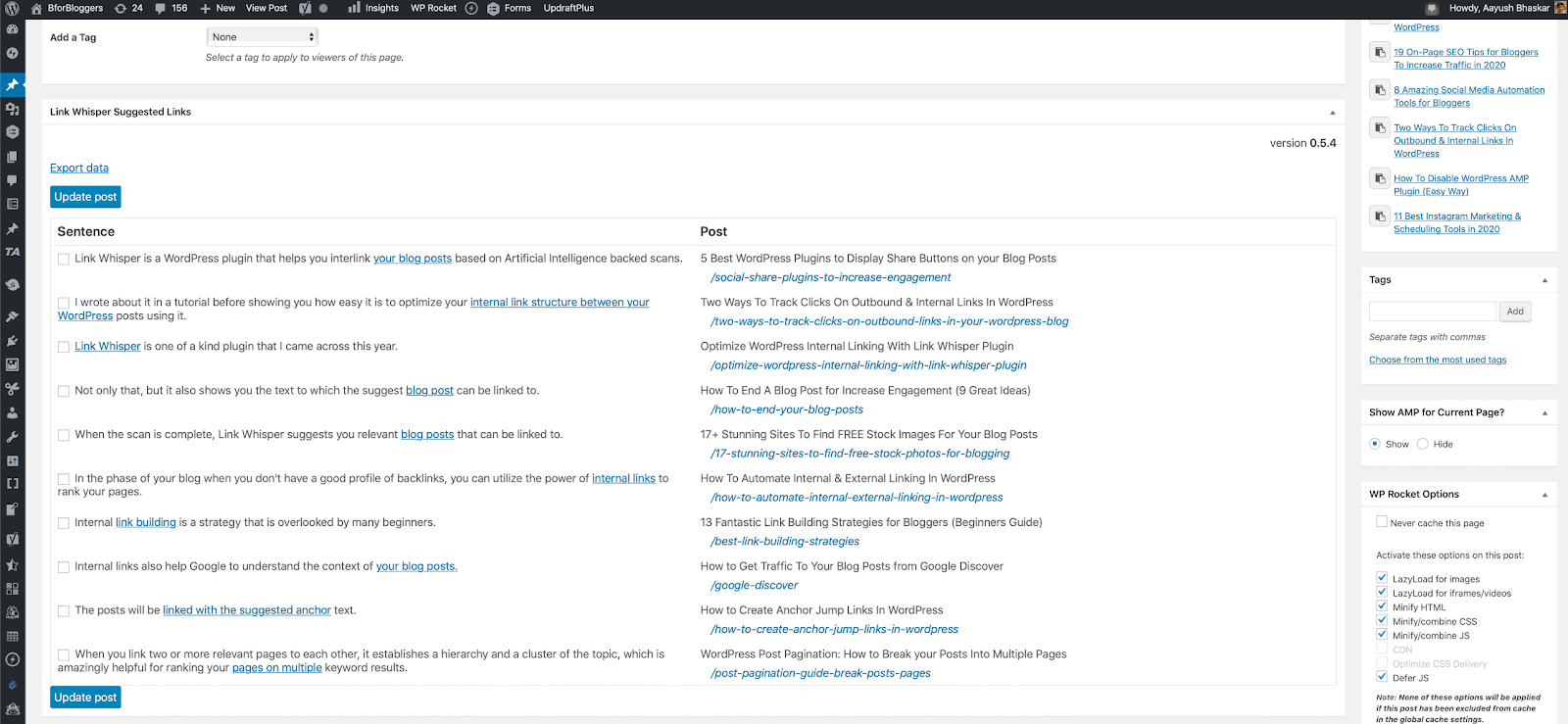
Task: Open the UpdraftPlus admin bar menu
Action: coord(568,8)
